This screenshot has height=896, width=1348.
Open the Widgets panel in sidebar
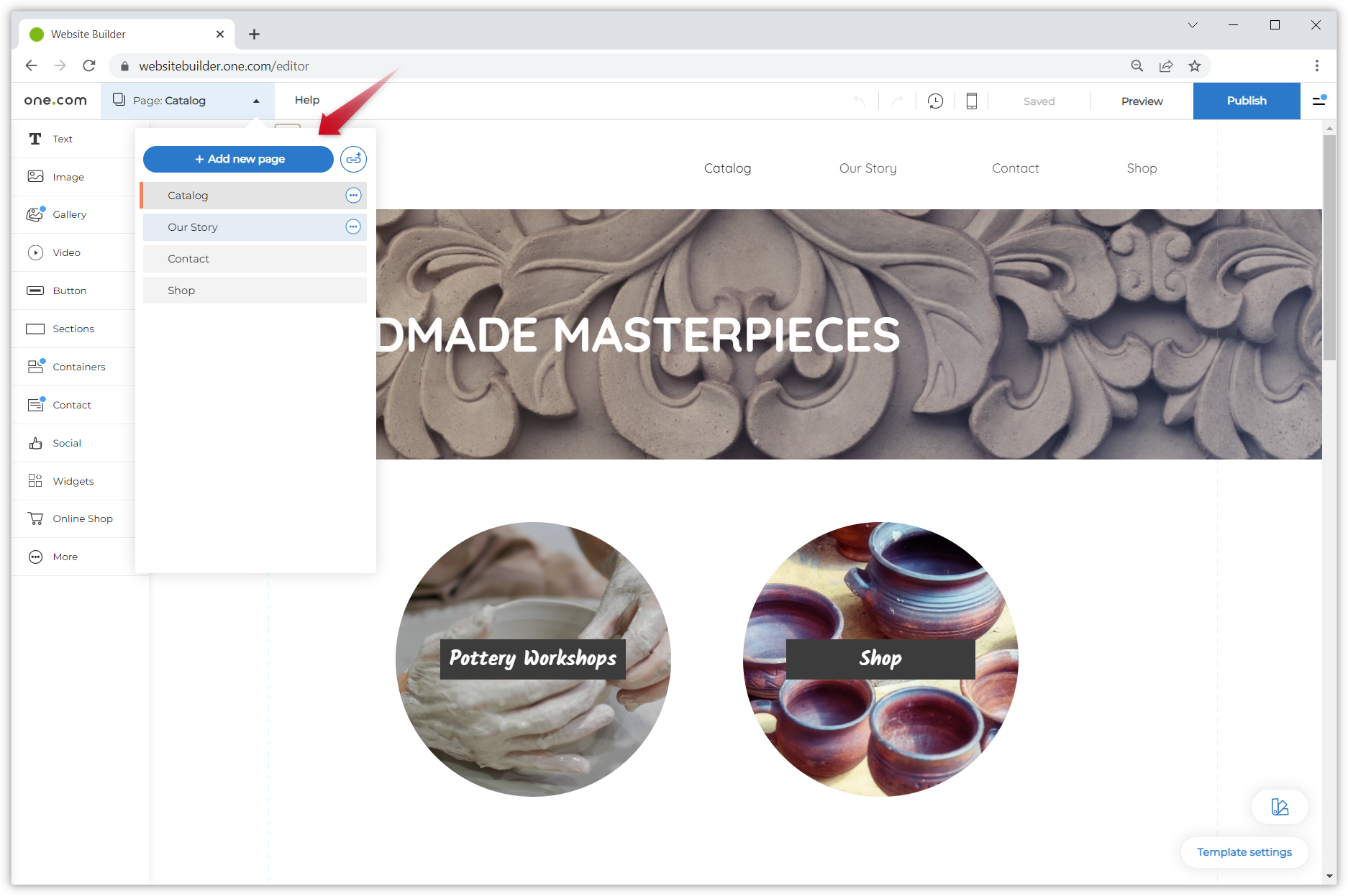coord(73,481)
